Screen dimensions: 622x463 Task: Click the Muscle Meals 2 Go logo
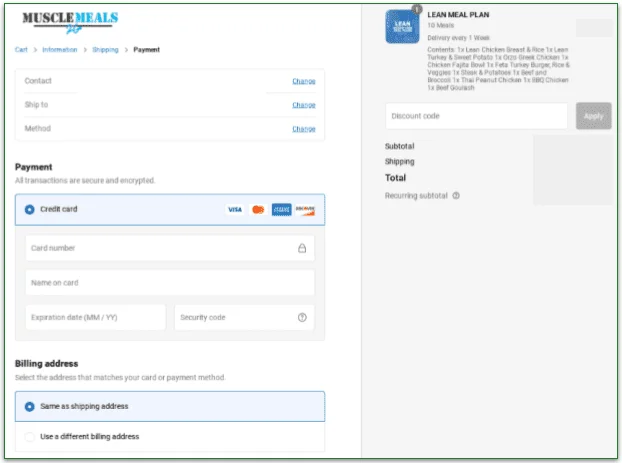point(70,23)
